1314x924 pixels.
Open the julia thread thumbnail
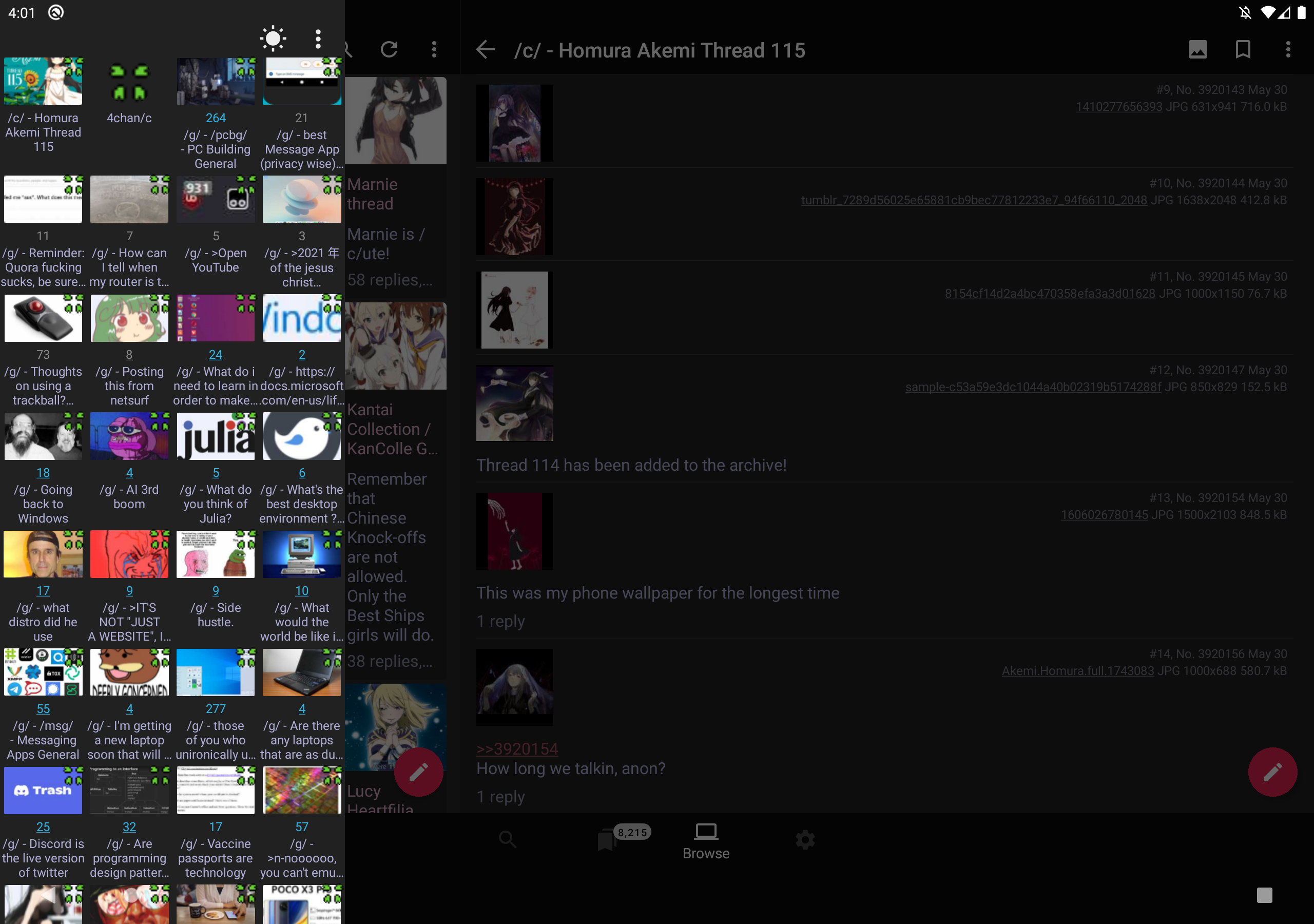click(215, 437)
